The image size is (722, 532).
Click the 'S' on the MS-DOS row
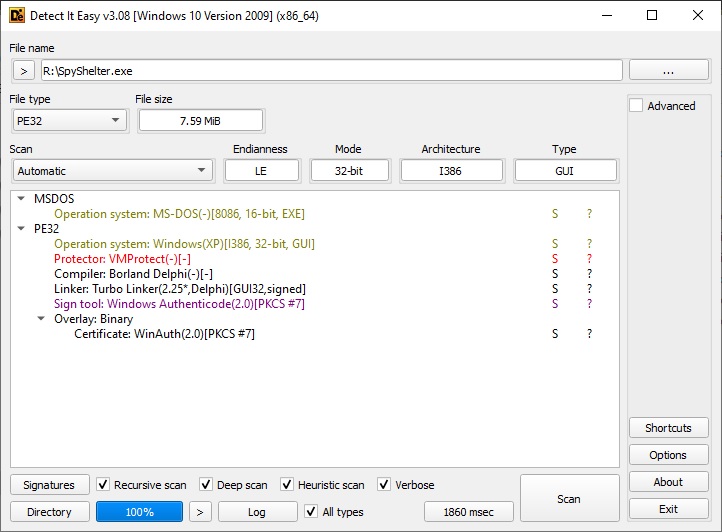555,214
